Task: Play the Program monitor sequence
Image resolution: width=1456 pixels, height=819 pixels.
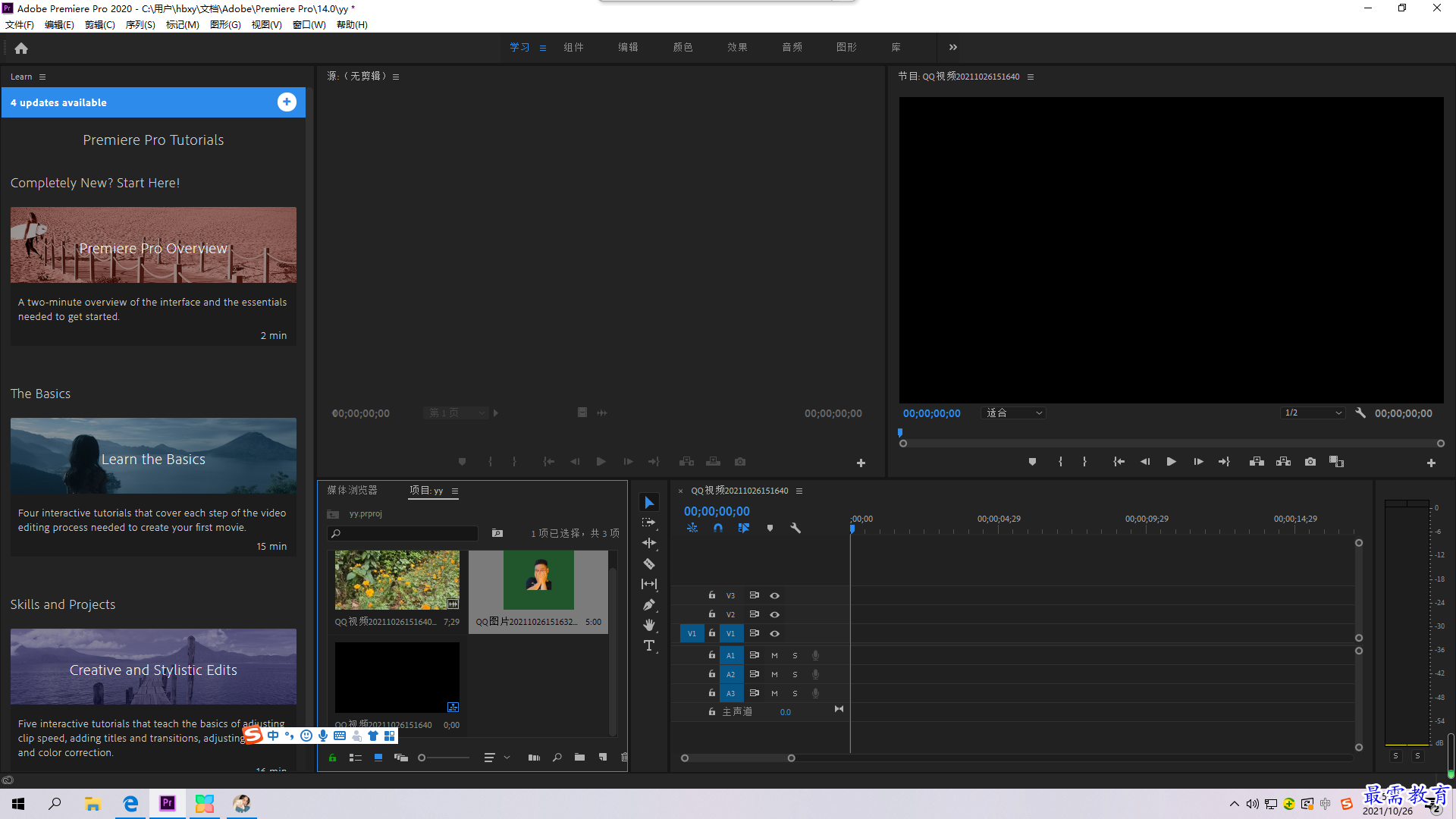Action: point(1171,462)
